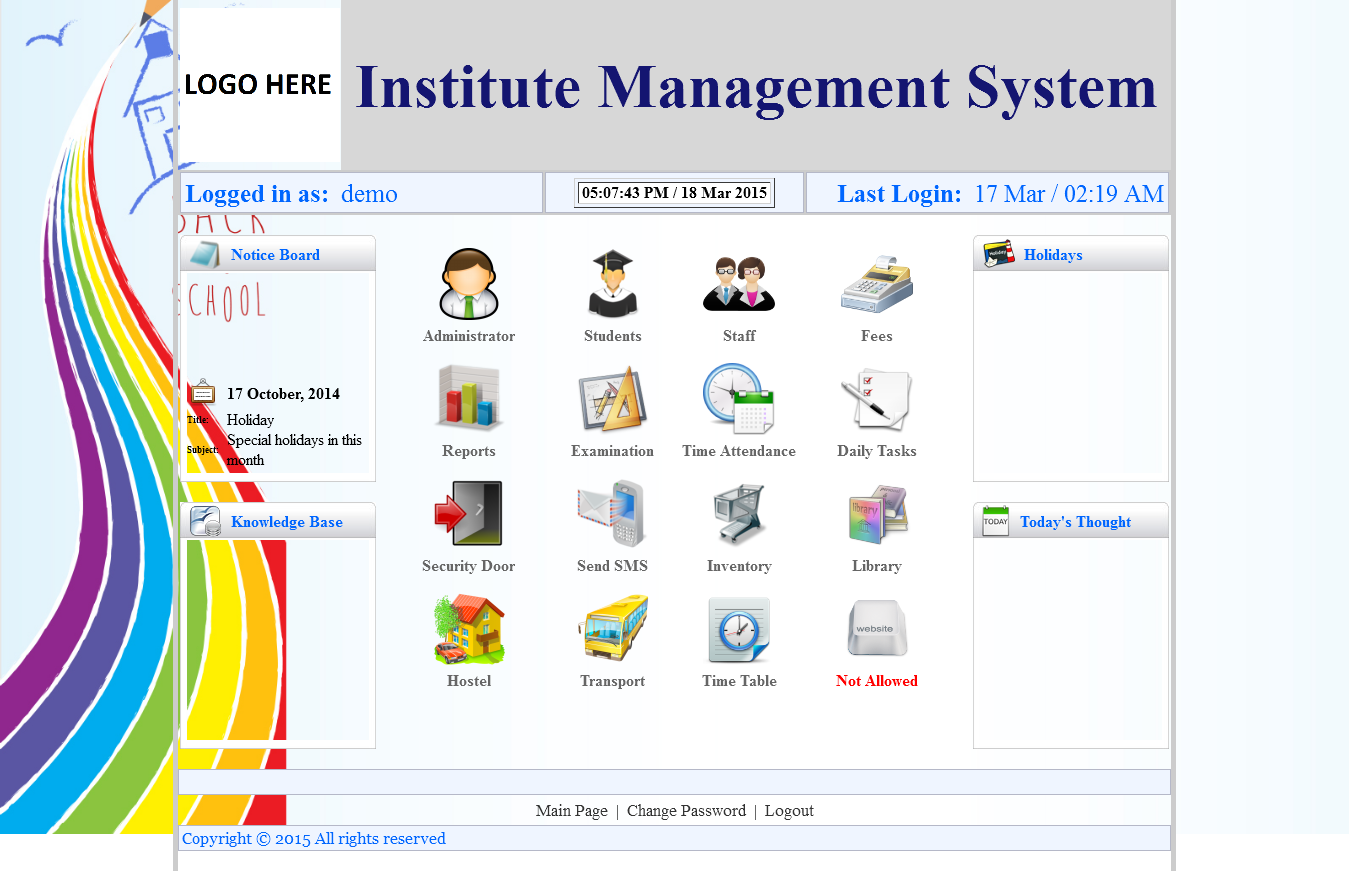
Task: Open the Examination drafting tools icon
Action: pos(612,398)
